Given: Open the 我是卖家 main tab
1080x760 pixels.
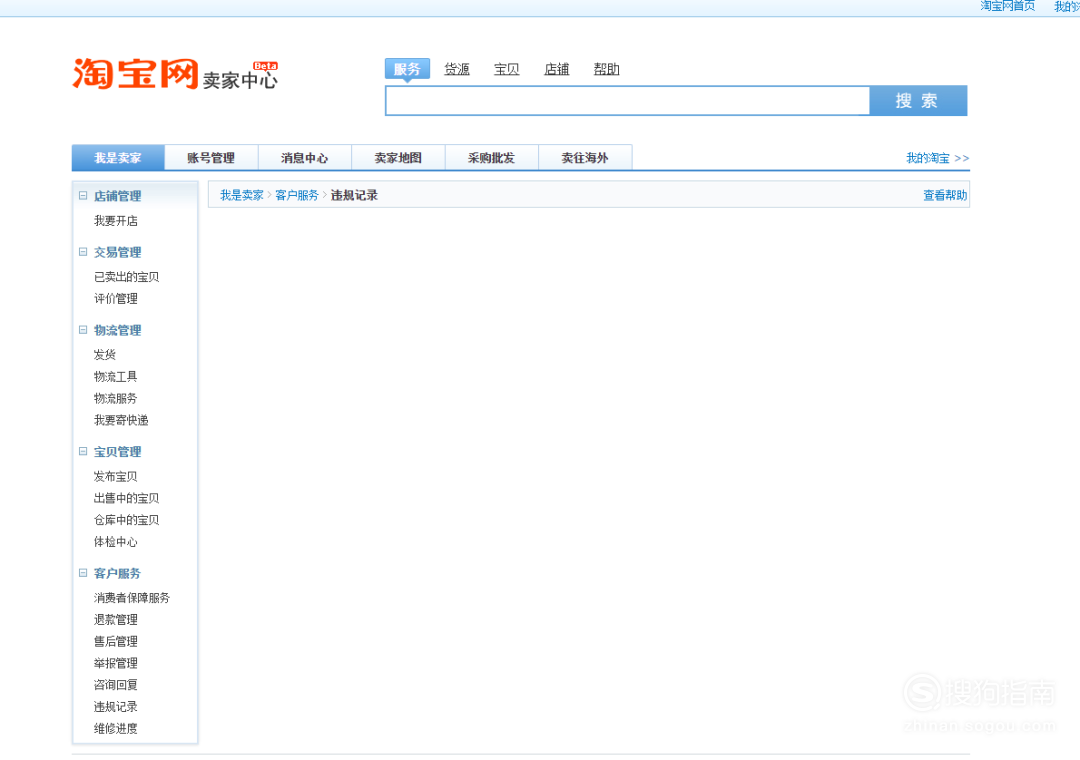Looking at the screenshot, I should coord(118,158).
